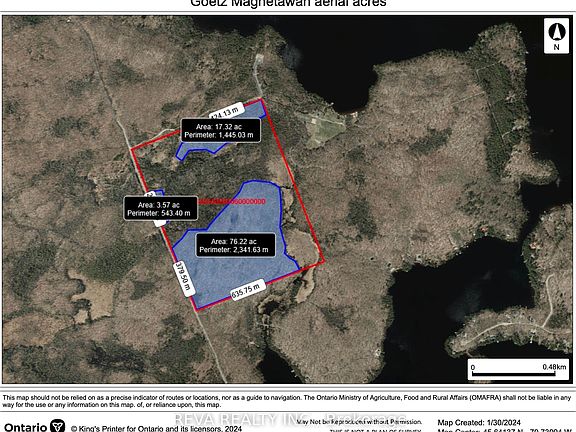Click the 0.48km scale bar

click(x=518, y=370)
